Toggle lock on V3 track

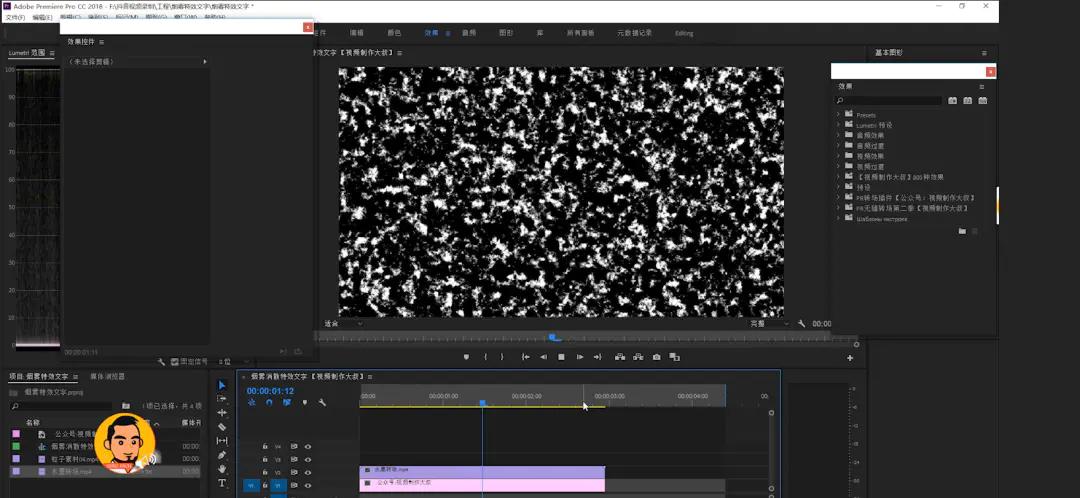click(x=264, y=459)
